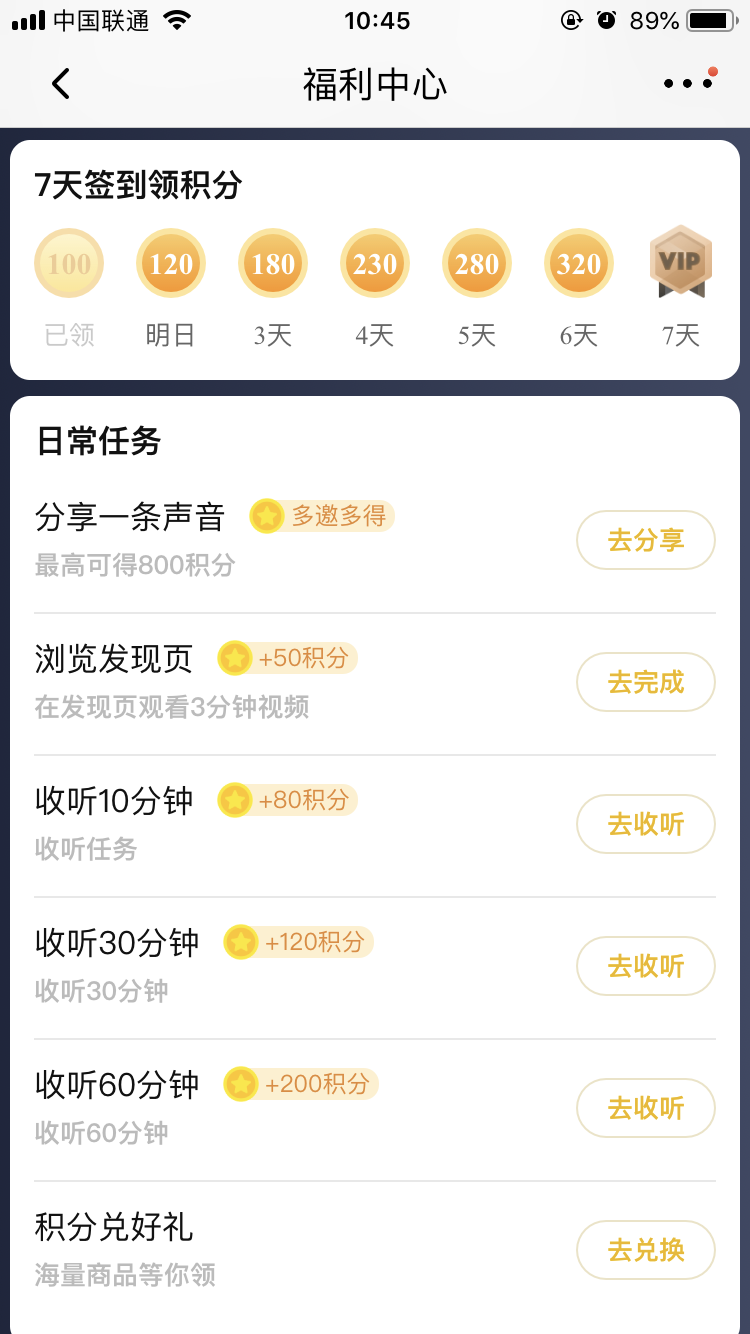
Task: Tap the 280 points day-5 coin
Action: [x=477, y=264]
